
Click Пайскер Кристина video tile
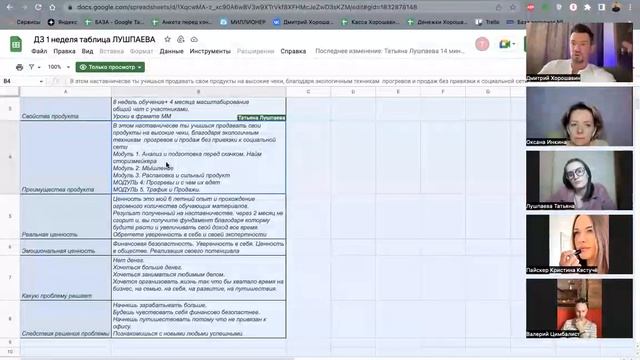(579, 244)
